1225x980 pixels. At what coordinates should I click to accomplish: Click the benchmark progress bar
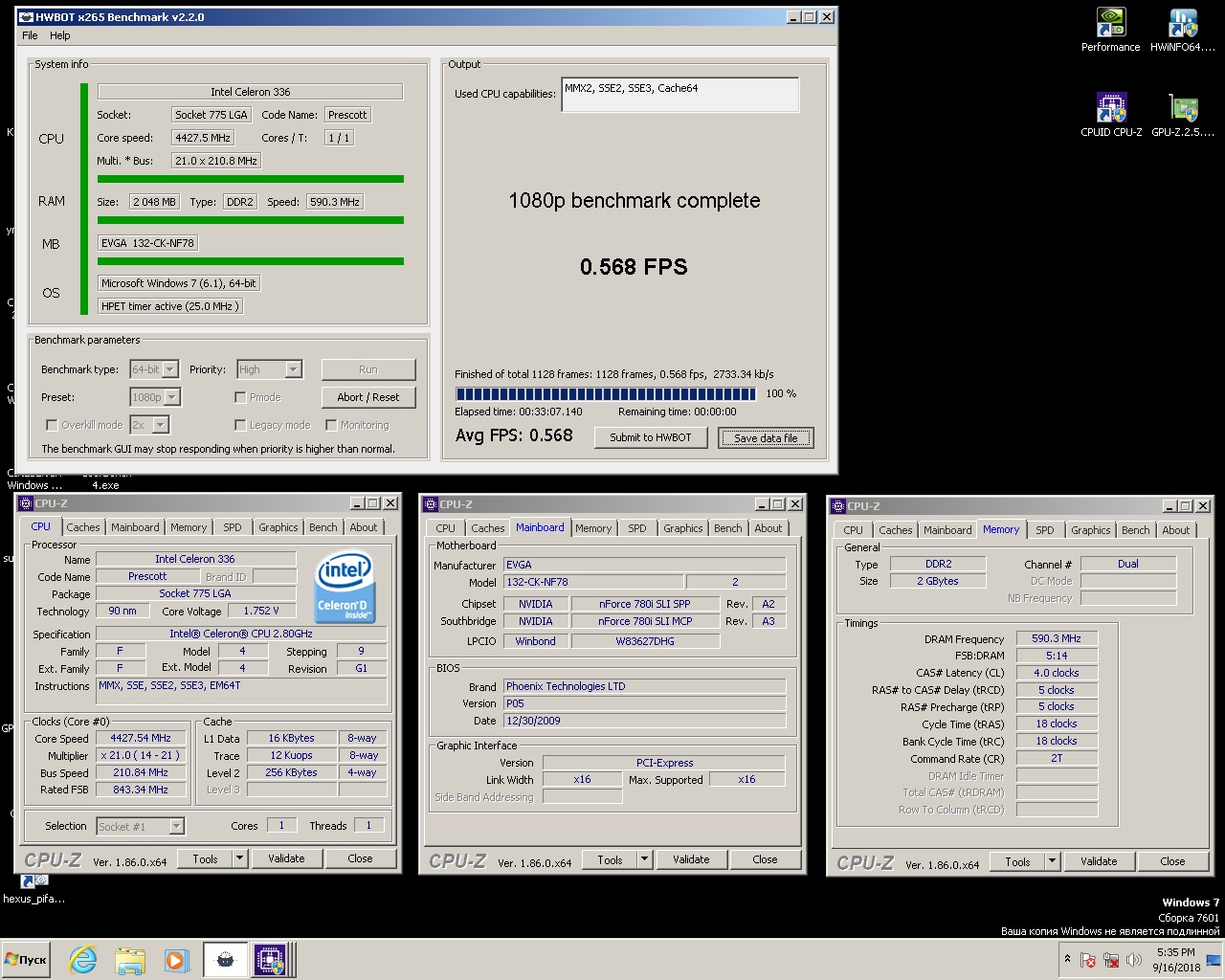click(606, 393)
